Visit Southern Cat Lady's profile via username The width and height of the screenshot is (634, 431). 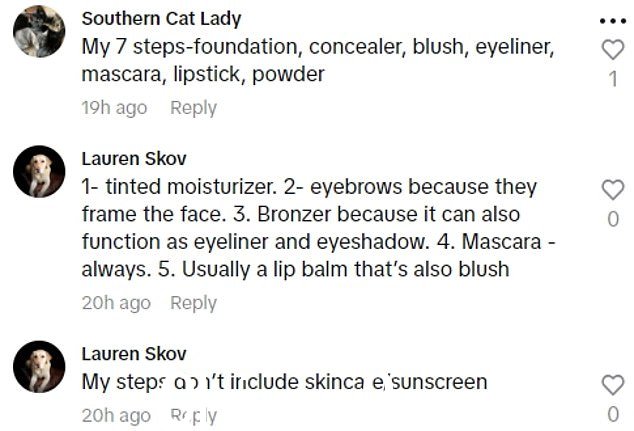point(161,19)
